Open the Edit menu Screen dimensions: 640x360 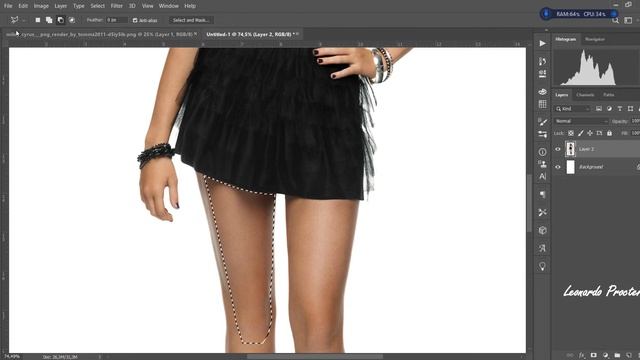(23, 6)
